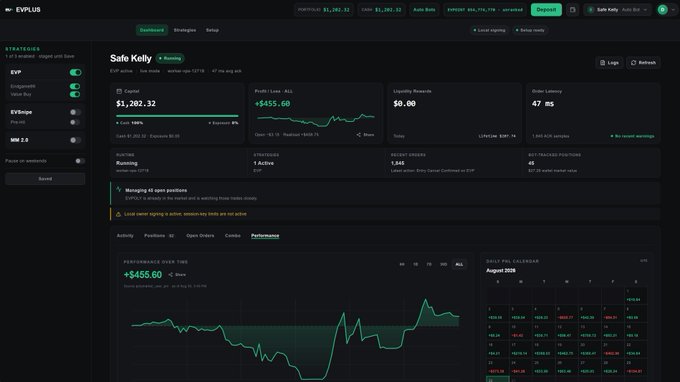Click the $0.00 Liquidity Rewards value
The width and height of the screenshot is (680, 382).
pos(404,104)
